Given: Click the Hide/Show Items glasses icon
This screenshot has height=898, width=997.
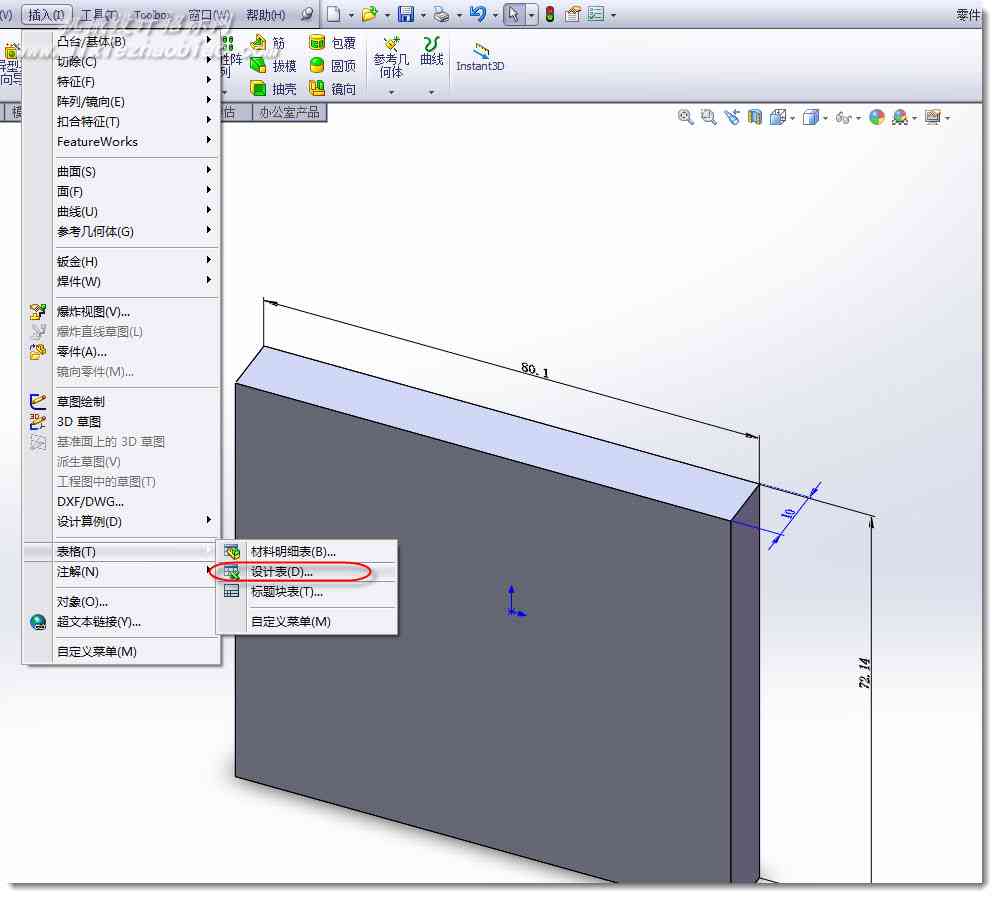Looking at the screenshot, I should tap(844, 118).
